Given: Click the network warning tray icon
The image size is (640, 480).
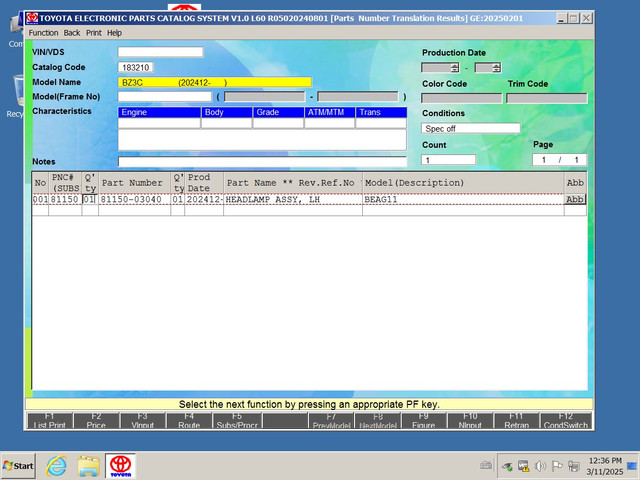Looking at the screenshot, I should point(523,466).
